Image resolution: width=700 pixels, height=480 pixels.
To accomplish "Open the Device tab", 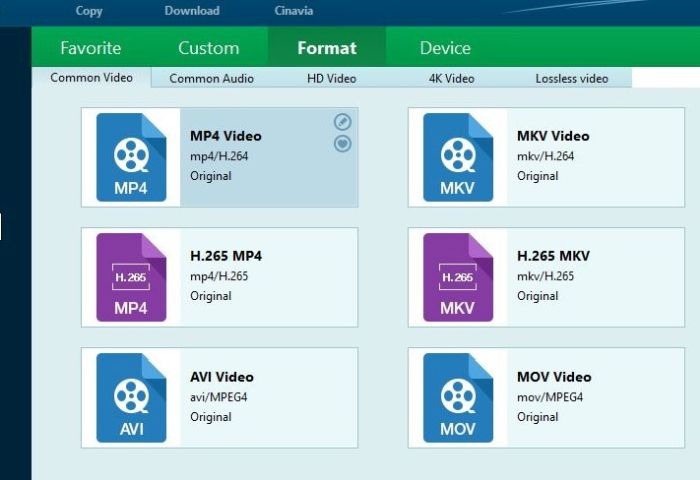I will (445, 48).
